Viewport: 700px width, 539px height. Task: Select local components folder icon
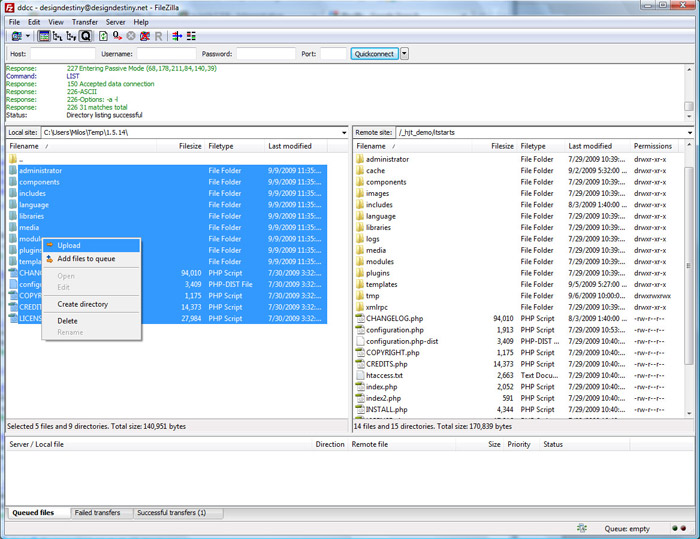point(12,182)
